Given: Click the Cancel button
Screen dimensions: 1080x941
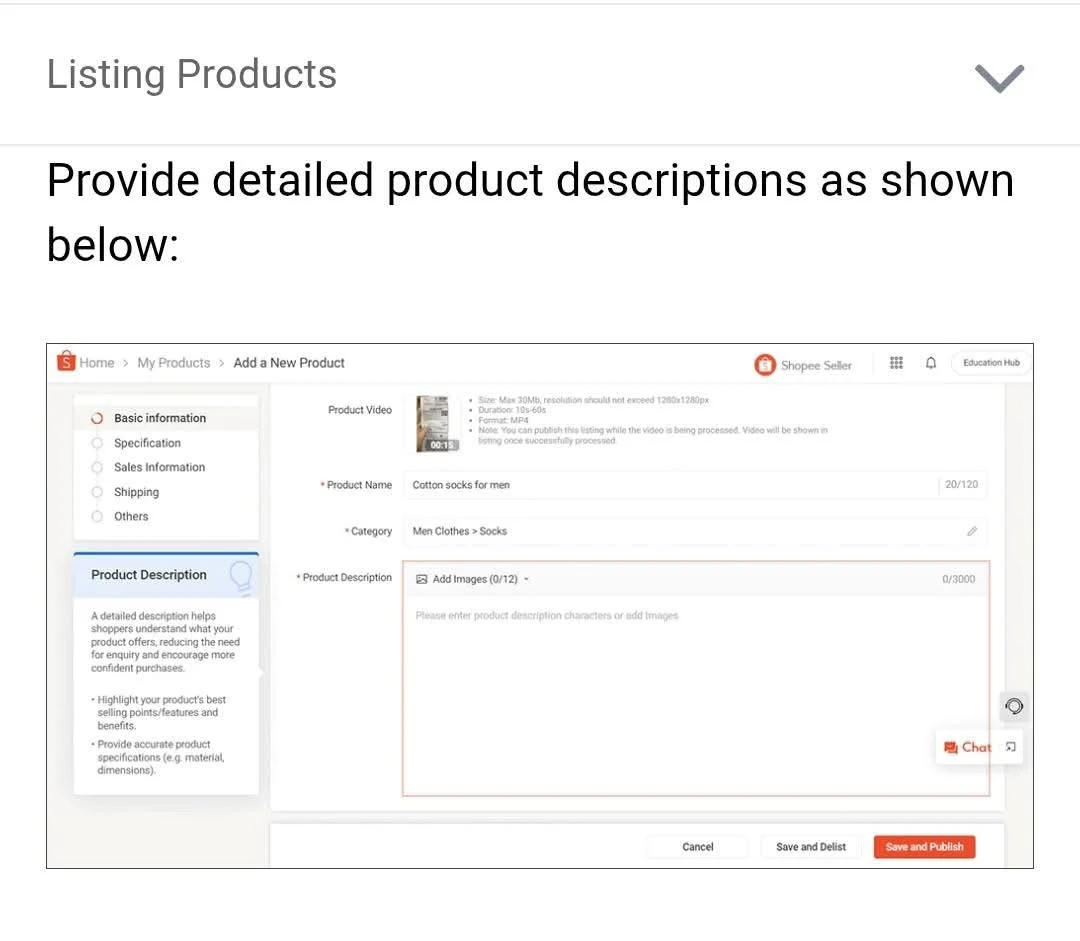Looking at the screenshot, I should point(697,847).
